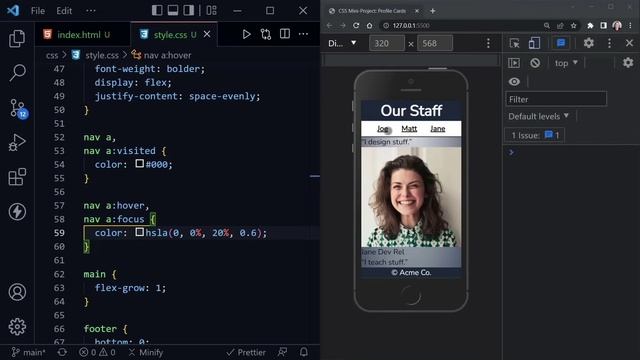The width and height of the screenshot is (640, 360).
Task: Open color picker for hsla swatch
Action: [140, 232]
